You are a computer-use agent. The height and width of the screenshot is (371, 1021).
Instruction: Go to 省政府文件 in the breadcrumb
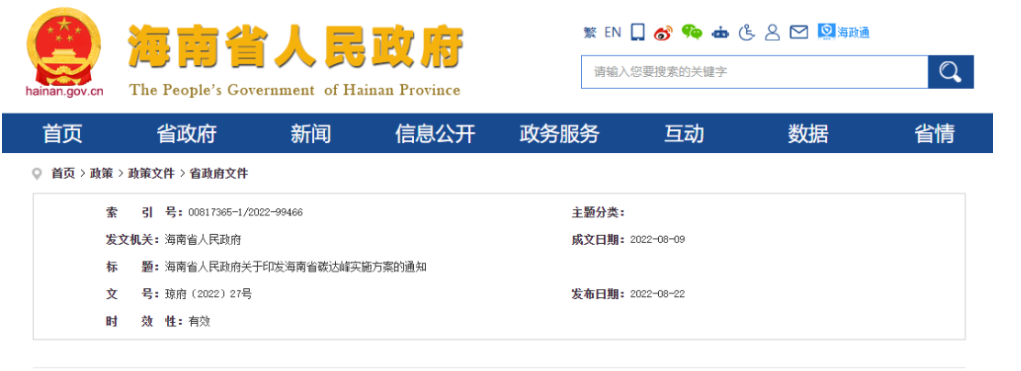click(219, 174)
